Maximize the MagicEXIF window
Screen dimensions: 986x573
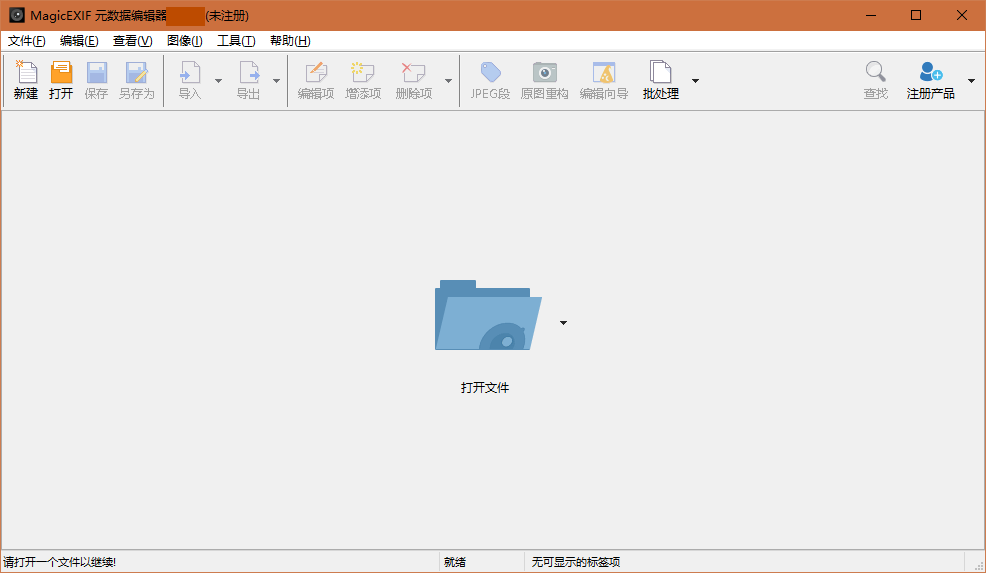(916, 15)
